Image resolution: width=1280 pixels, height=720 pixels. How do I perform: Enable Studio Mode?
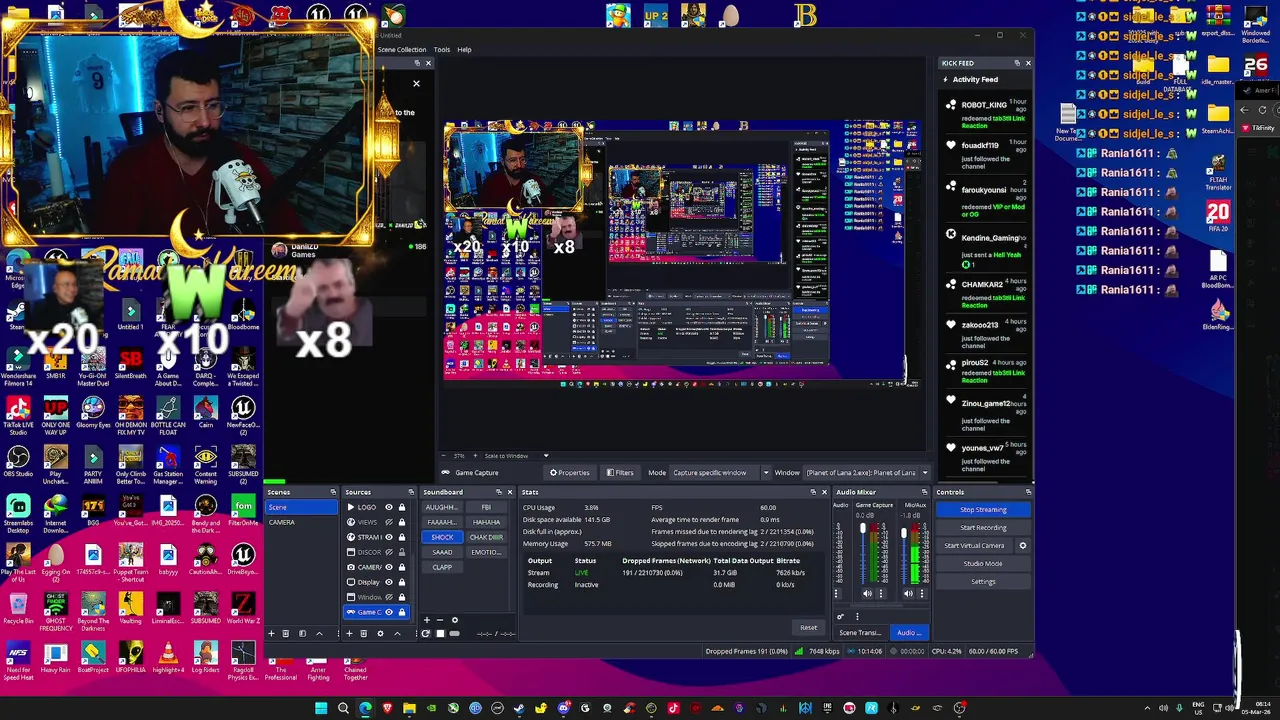coord(983,564)
